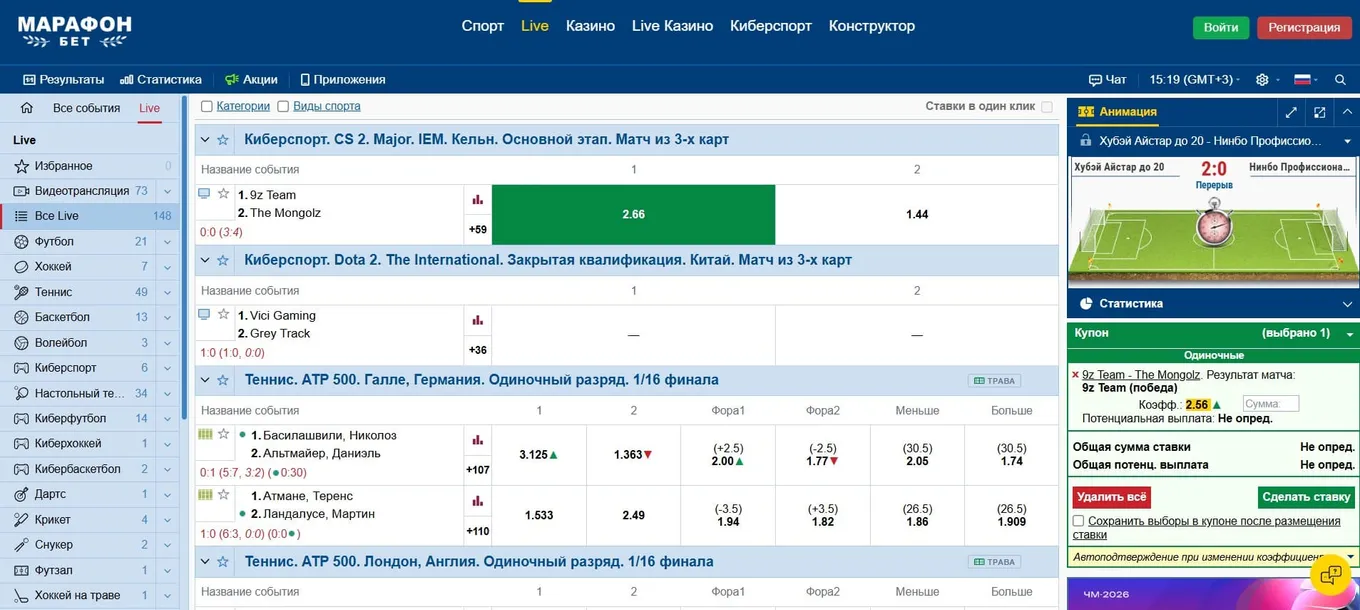Enable Ставки в один клик checkbox

(1047, 106)
